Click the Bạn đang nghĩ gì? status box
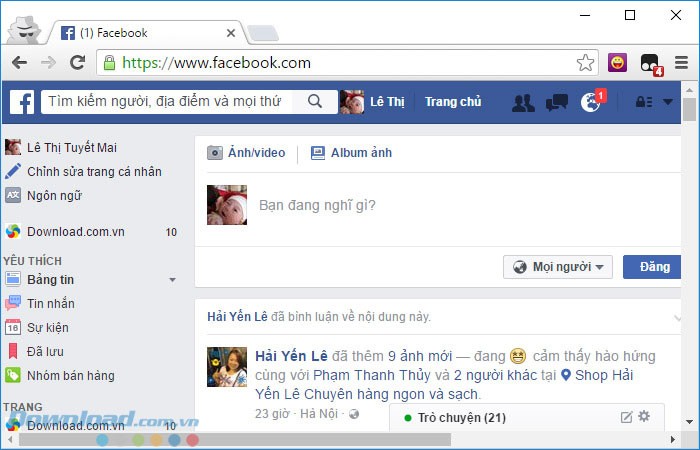Viewport: 700px width, 450px height. [x=317, y=205]
